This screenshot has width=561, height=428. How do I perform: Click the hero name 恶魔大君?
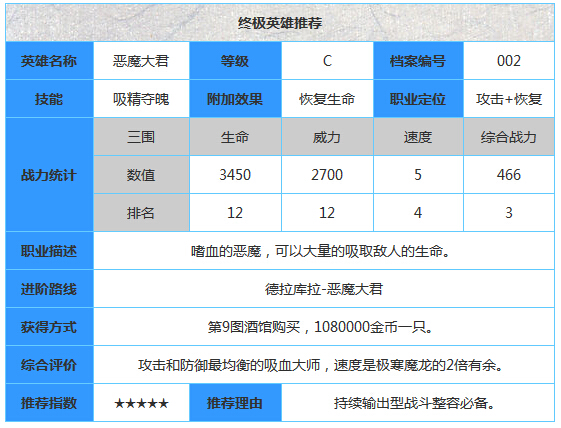click(141, 61)
